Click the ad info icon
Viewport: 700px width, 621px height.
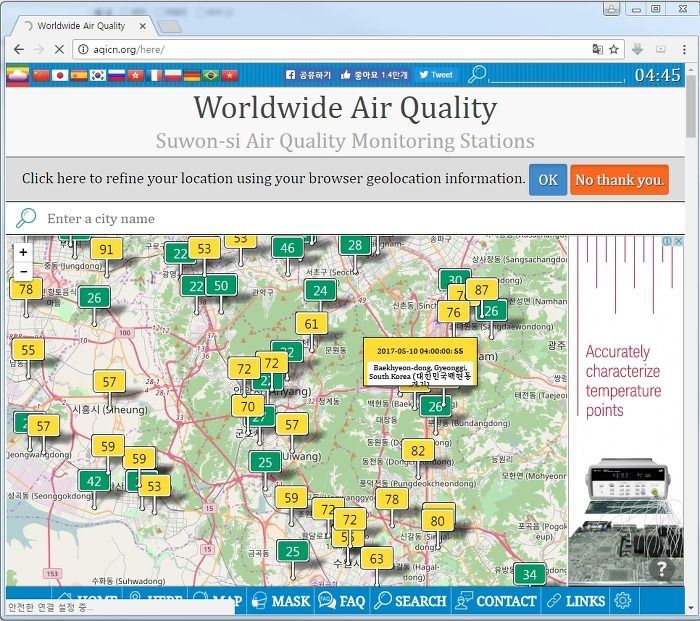point(667,241)
